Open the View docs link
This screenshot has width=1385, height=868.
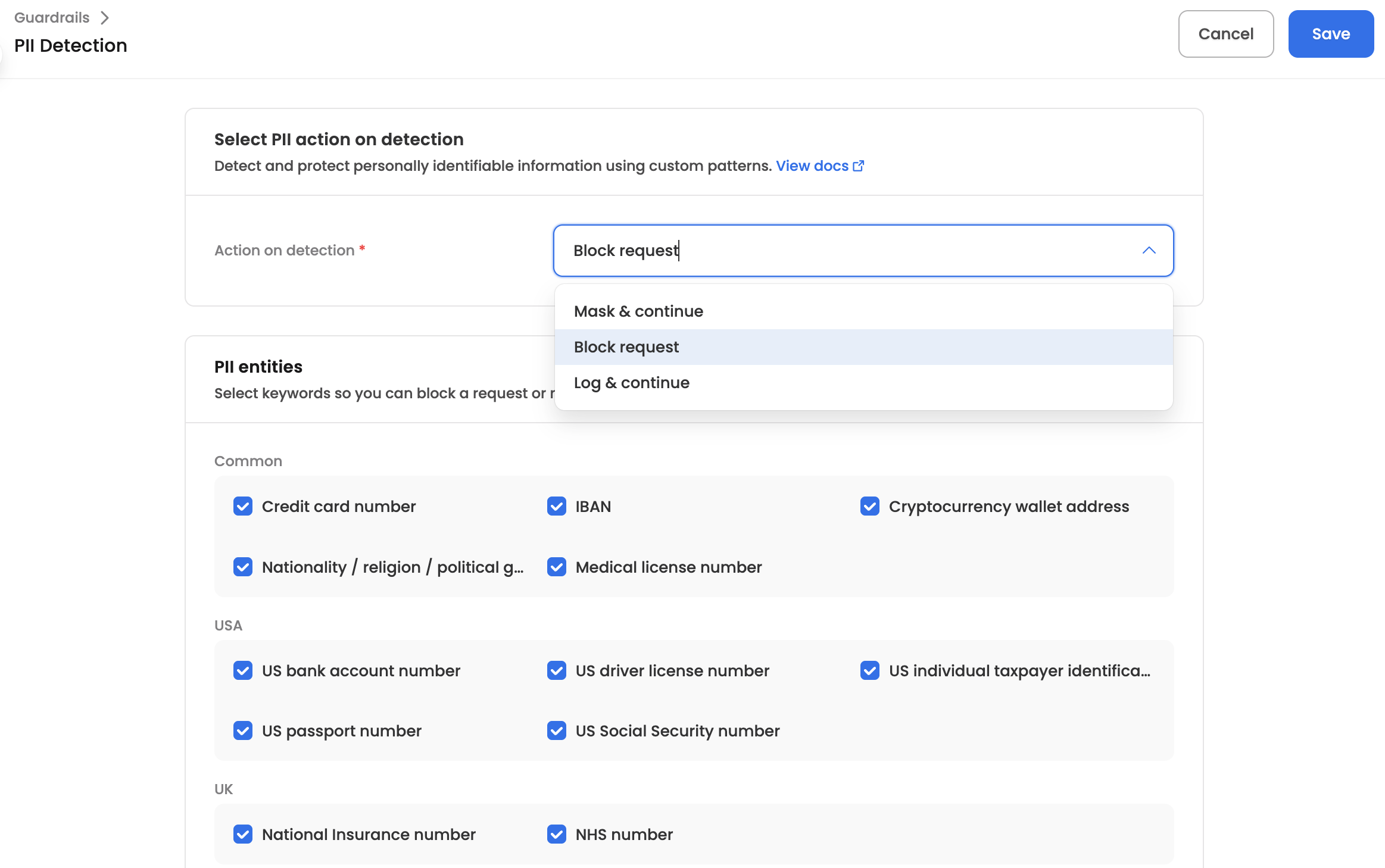click(812, 166)
